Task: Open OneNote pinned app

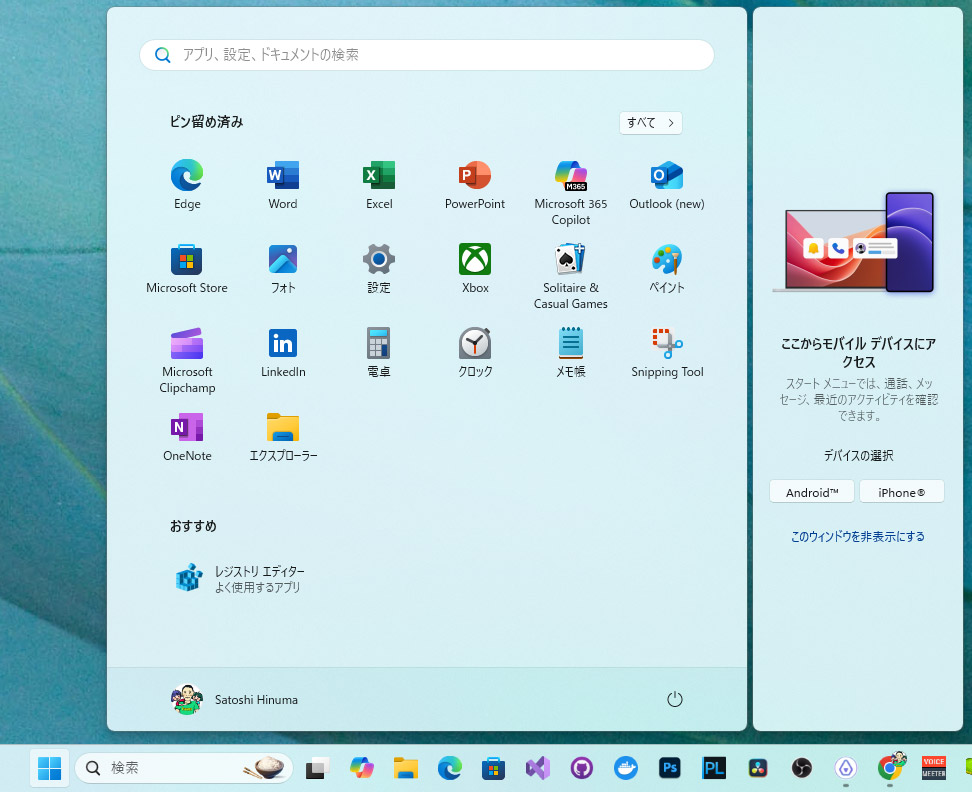Action: pyautogui.click(x=187, y=437)
